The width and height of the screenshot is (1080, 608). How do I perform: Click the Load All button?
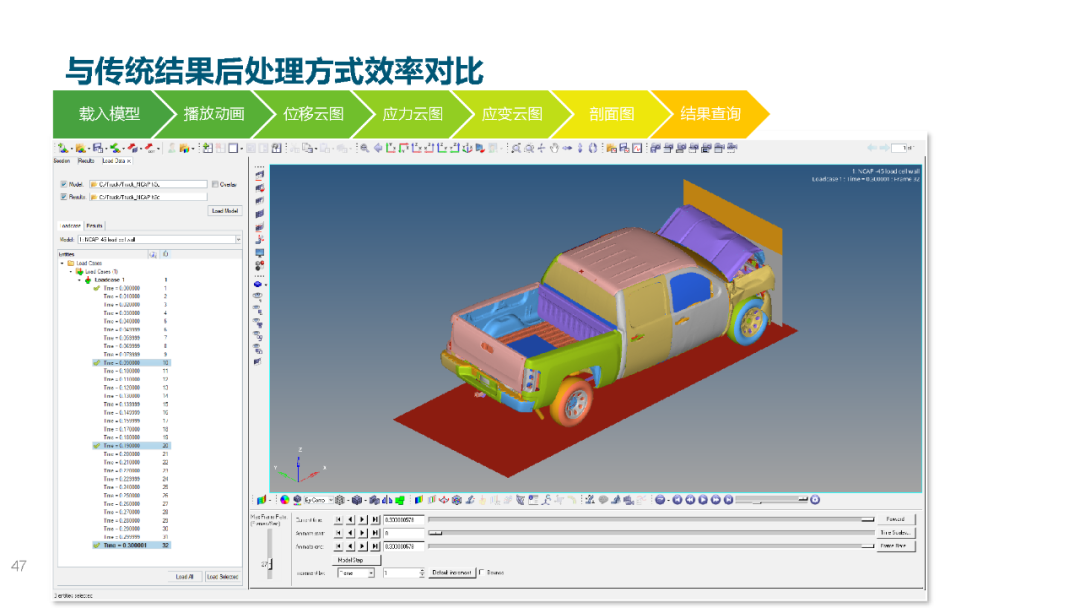(x=185, y=576)
